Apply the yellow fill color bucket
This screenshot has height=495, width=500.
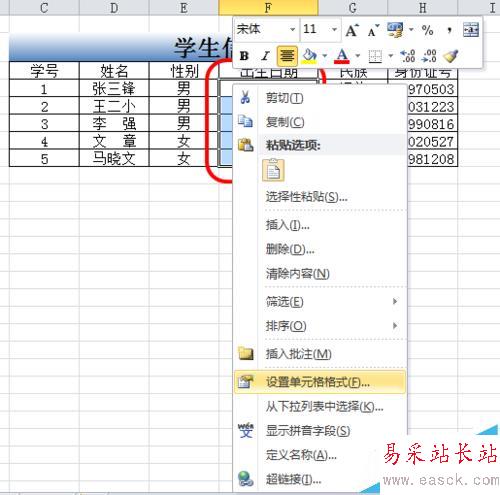(x=309, y=56)
